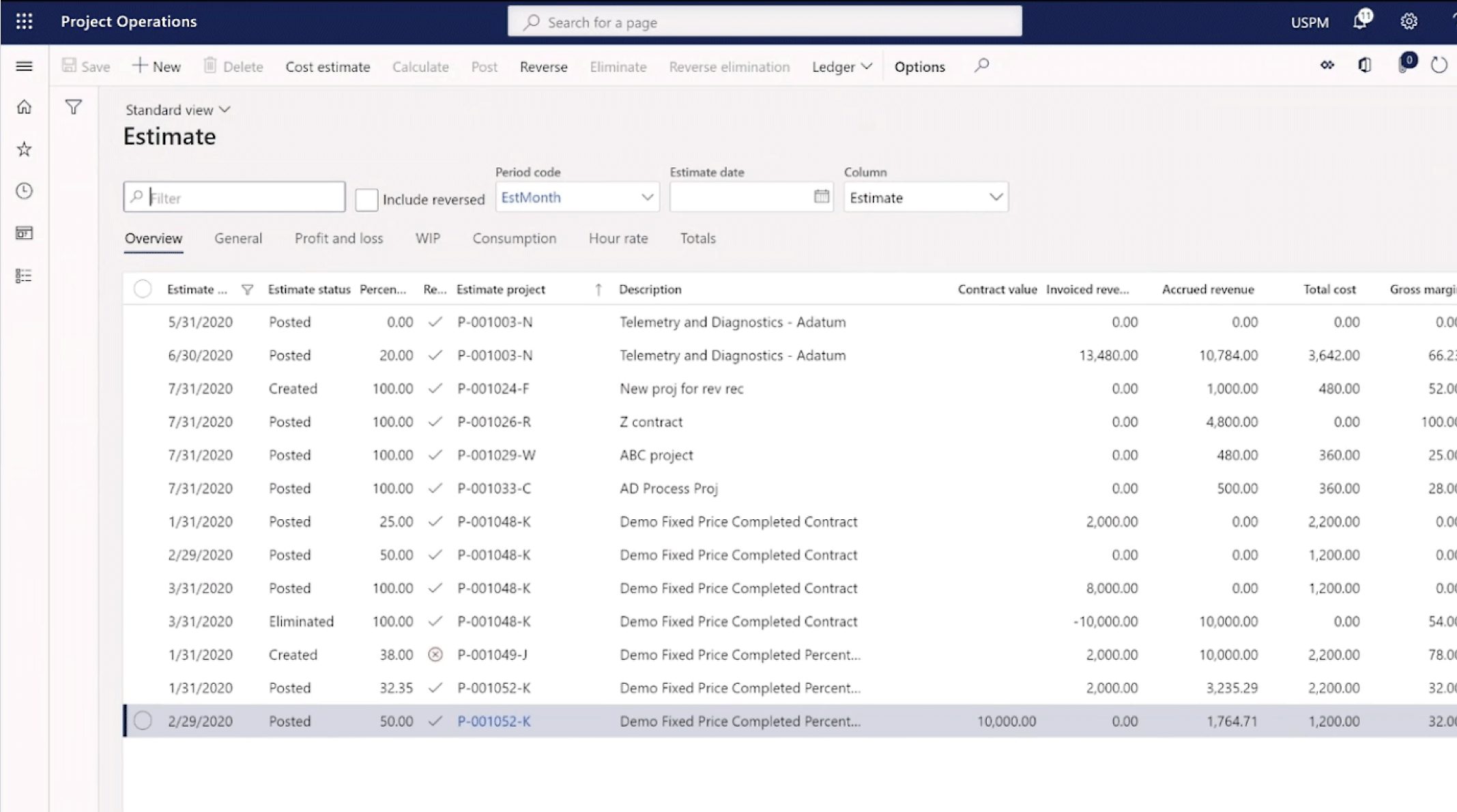Image resolution: width=1457 pixels, height=812 pixels.
Task: Toggle the hamburger menu to collapse sidebar
Action: tap(24, 66)
